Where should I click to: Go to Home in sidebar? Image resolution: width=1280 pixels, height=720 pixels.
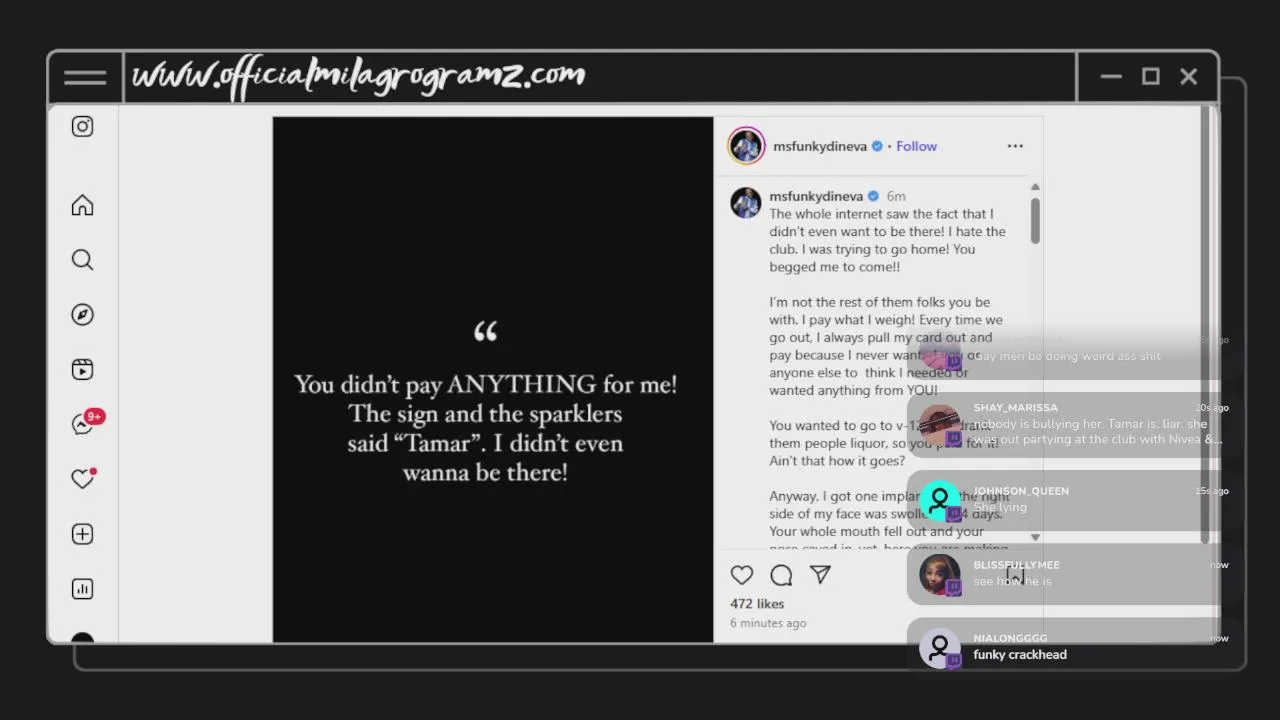[x=82, y=205]
